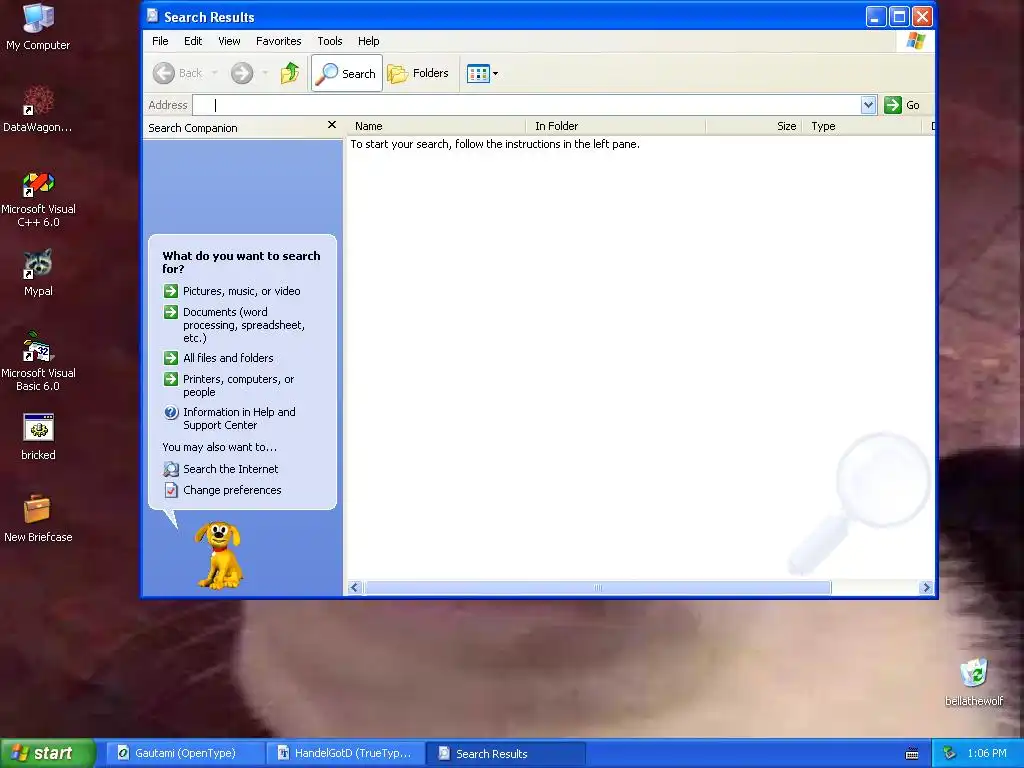The image size is (1024, 768).
Task: Open the Views icon dropdown
Action: click(x=483, y=73)
